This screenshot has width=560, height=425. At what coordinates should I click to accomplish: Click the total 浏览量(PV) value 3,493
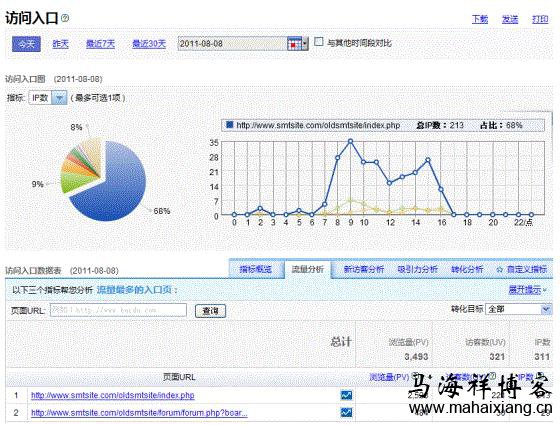tap(416, 356)
